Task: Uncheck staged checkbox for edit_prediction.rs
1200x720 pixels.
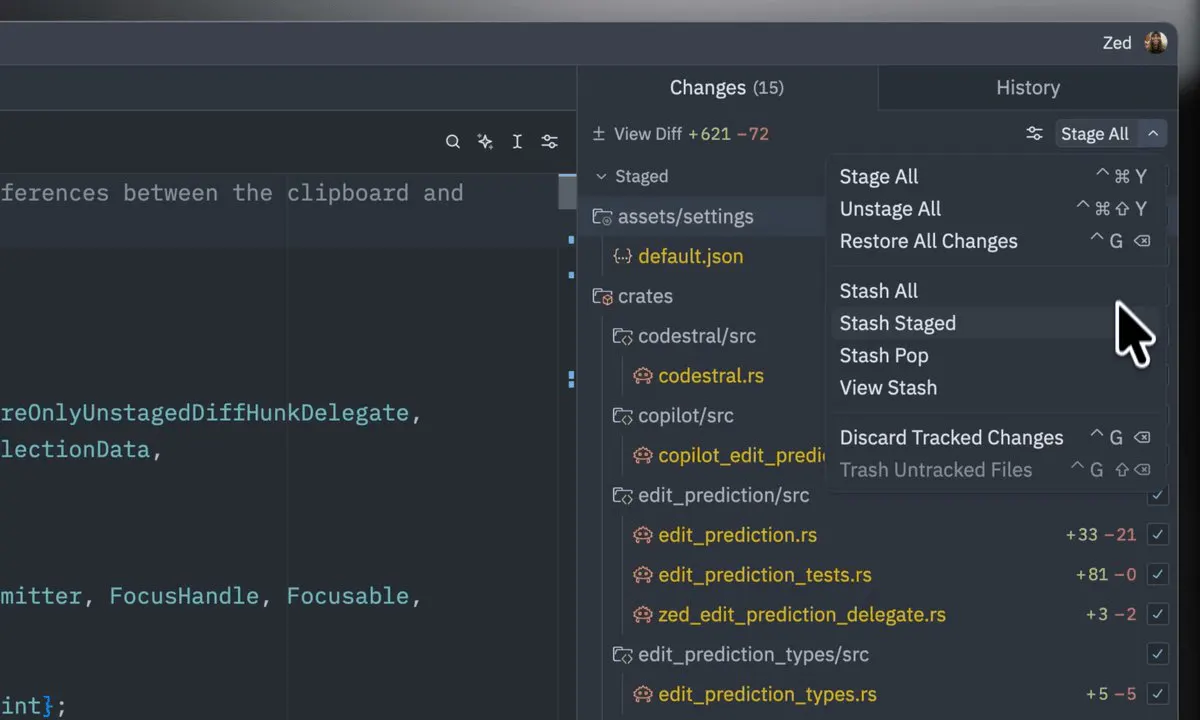Action: pyautogui.click(x=1158, y=535)
